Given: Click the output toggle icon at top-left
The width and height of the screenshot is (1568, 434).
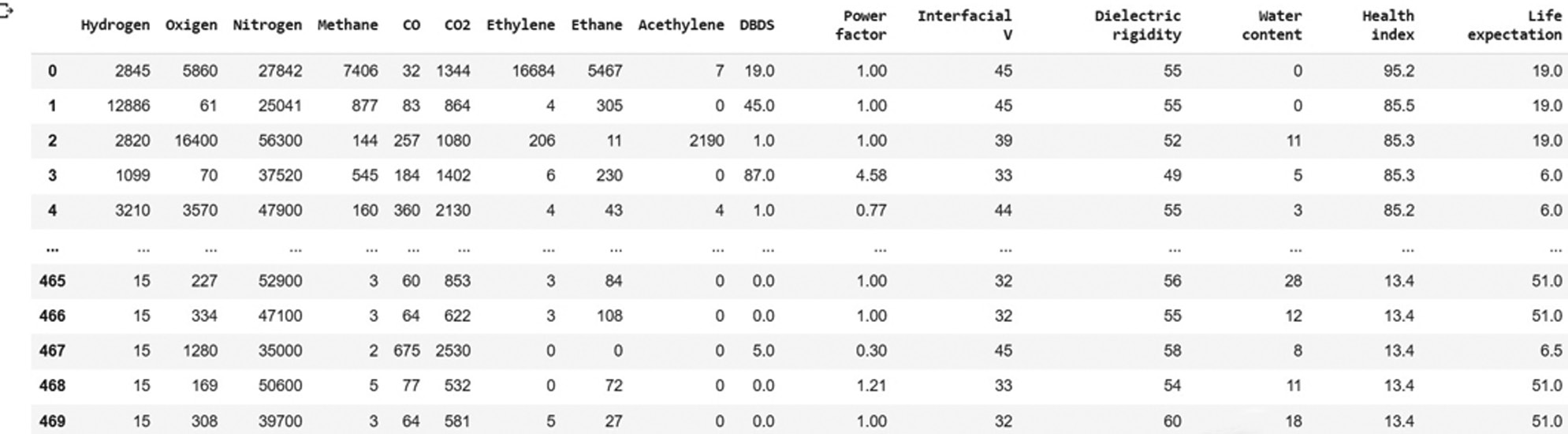Looking at the screenshot, I should pos(6,11).
